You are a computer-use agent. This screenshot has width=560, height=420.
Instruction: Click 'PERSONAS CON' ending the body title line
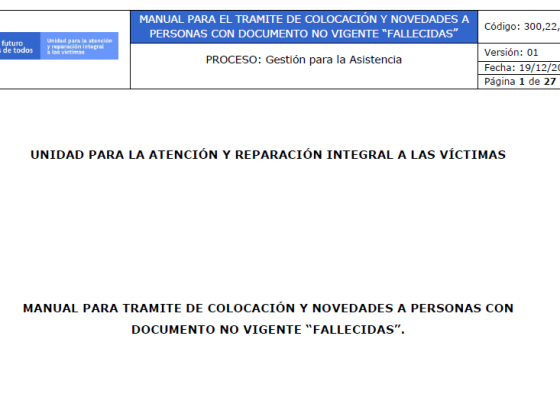[462, 308]
